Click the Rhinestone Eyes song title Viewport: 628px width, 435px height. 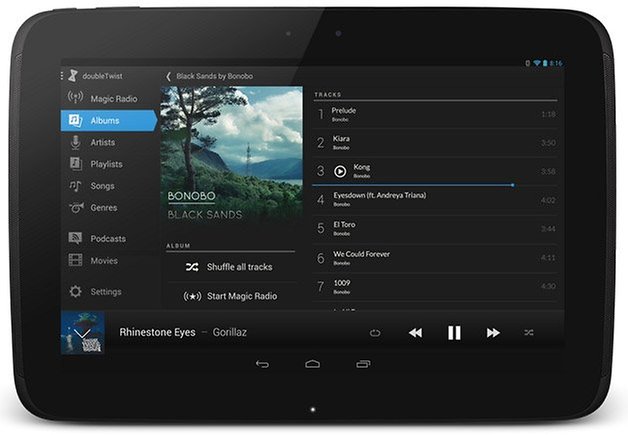click(x=157, y=332)
